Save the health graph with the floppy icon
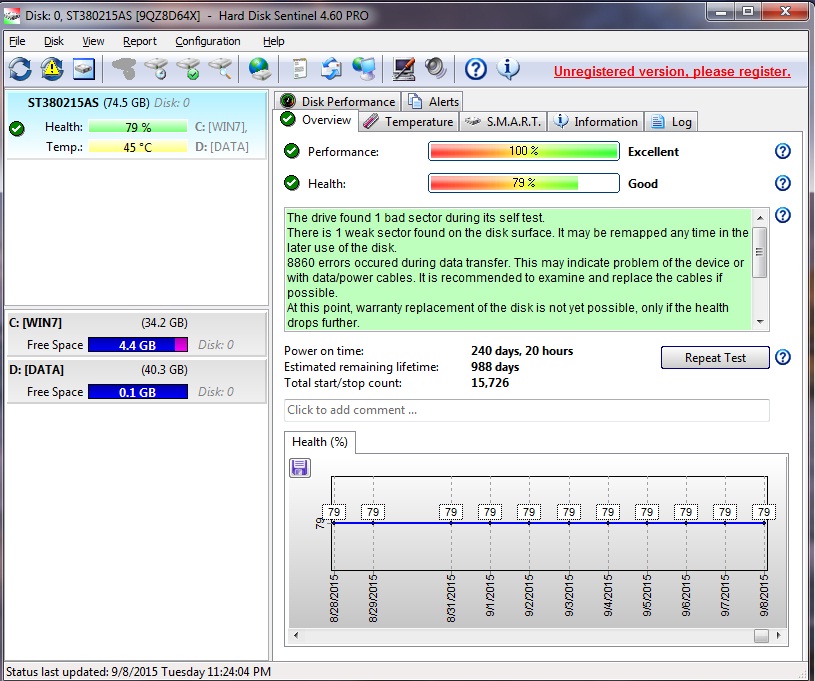The width and height of the screenshot is (815, 681). click(x=299, y=468)
